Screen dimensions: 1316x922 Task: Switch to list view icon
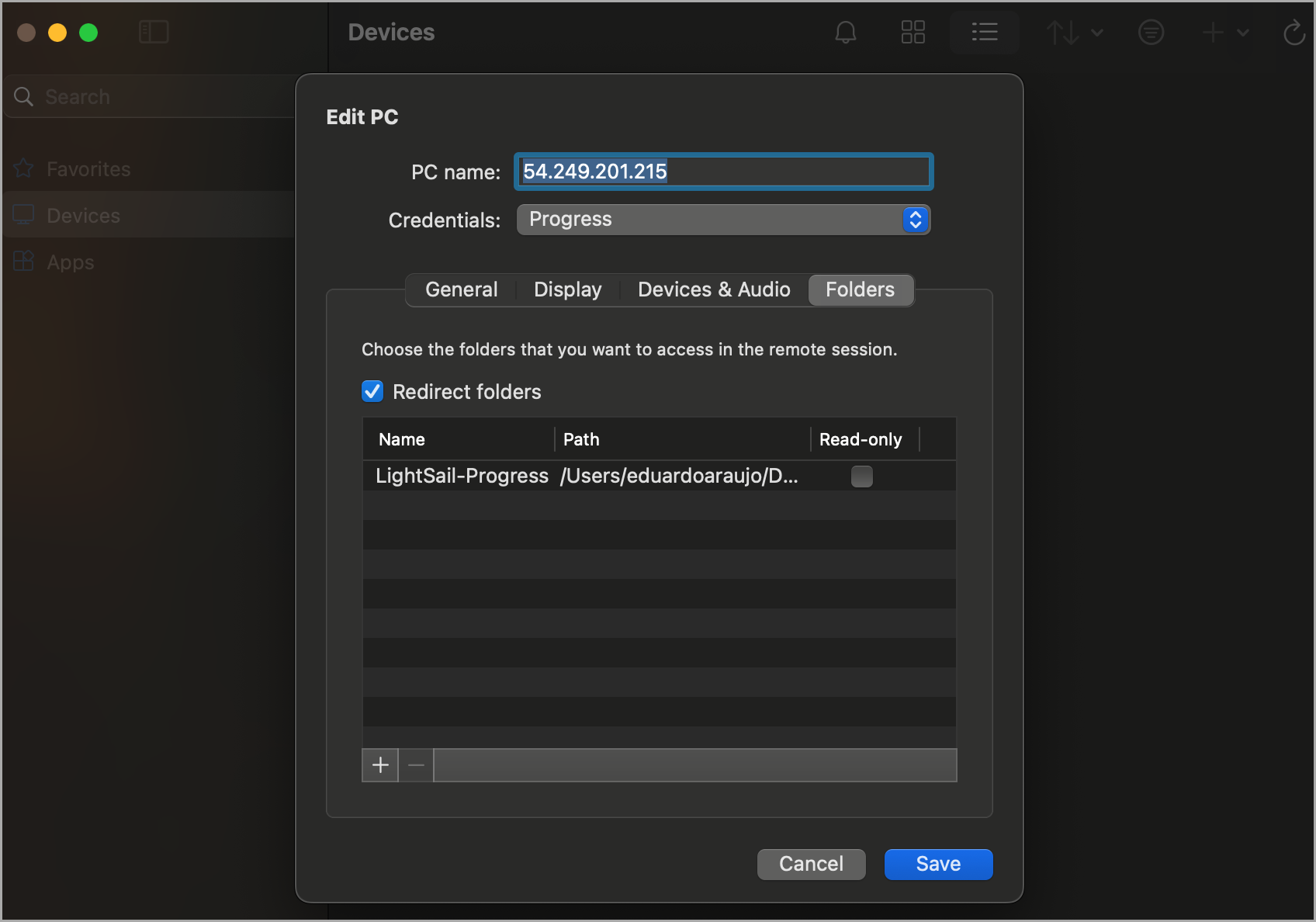coord(985,32)
